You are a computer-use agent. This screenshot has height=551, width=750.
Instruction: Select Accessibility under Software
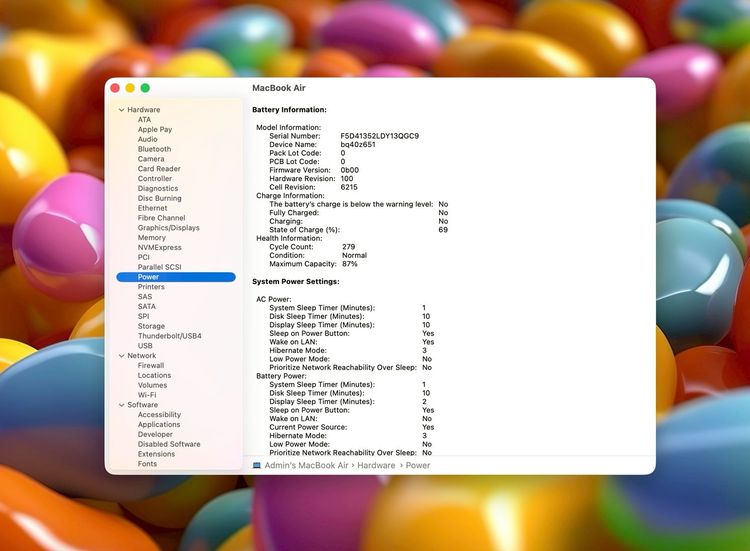159,415
